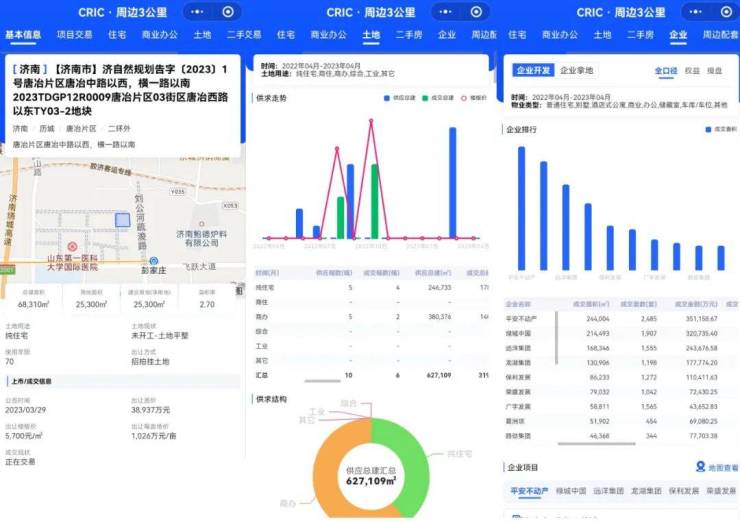The image size is (740, 522).
Task: Toggle the 供应总建 blue legend marker
Action: [387, 98]
